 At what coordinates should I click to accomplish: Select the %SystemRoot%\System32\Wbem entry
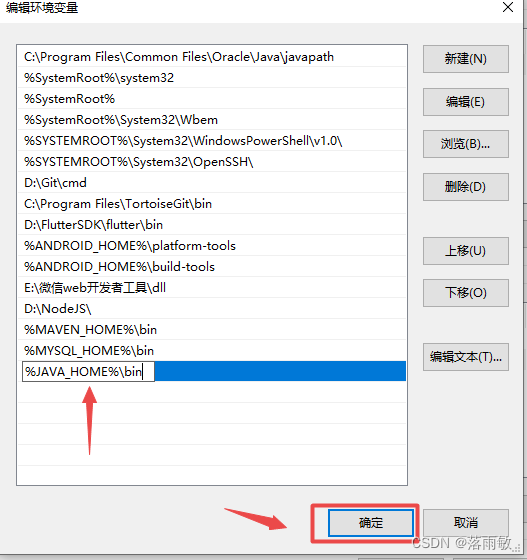pos(212,120)
